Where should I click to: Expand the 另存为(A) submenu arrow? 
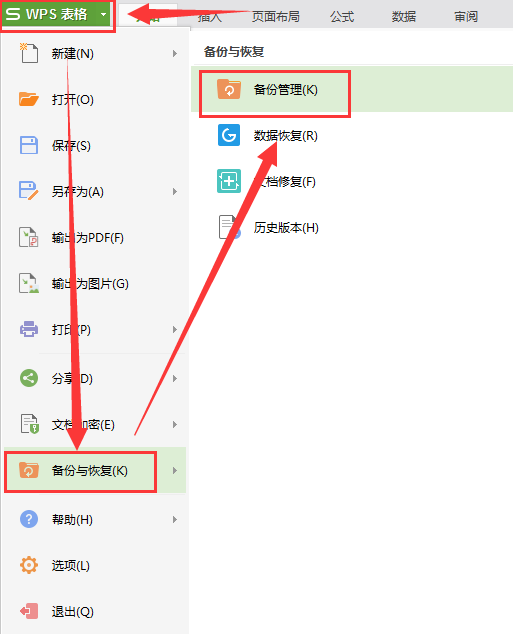(175, 191)
